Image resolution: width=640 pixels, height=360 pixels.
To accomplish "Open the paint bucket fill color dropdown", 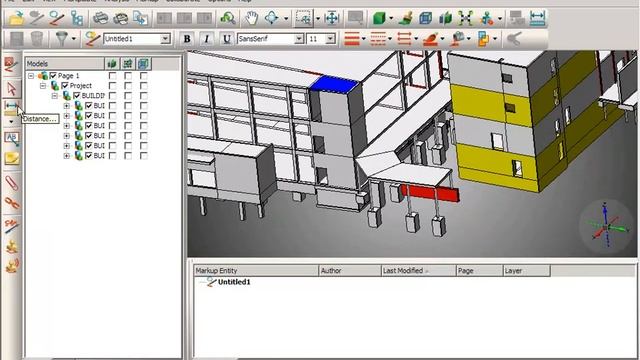I will click(468, 39).
